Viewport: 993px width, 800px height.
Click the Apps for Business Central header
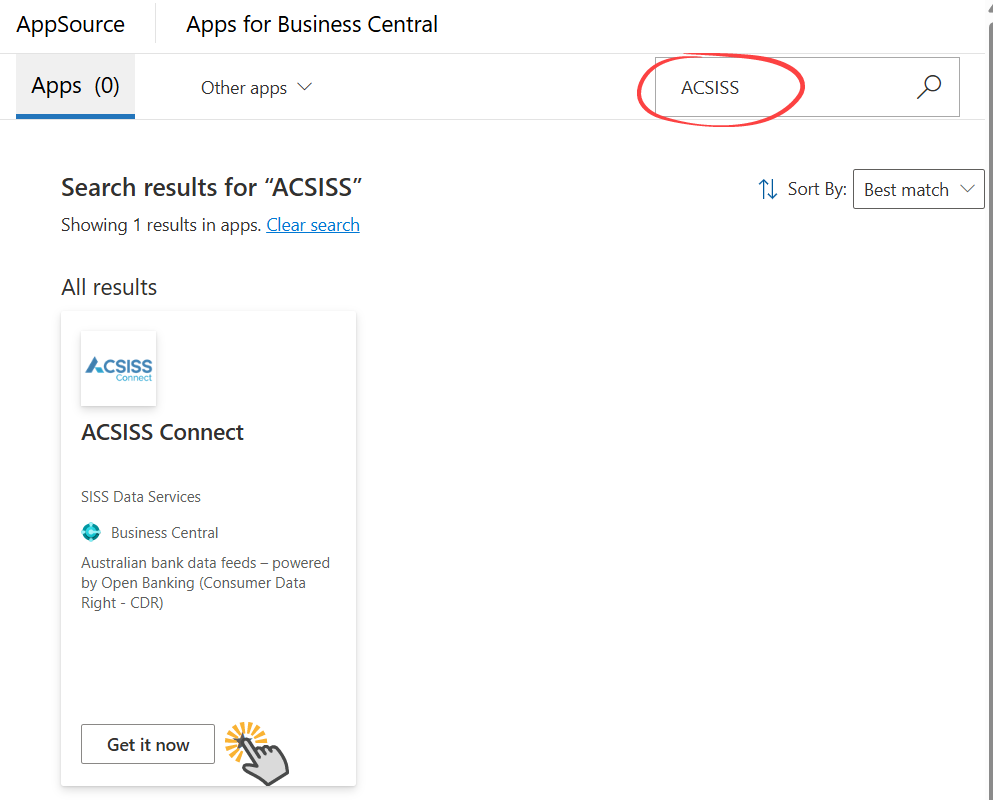pos(312,24)
